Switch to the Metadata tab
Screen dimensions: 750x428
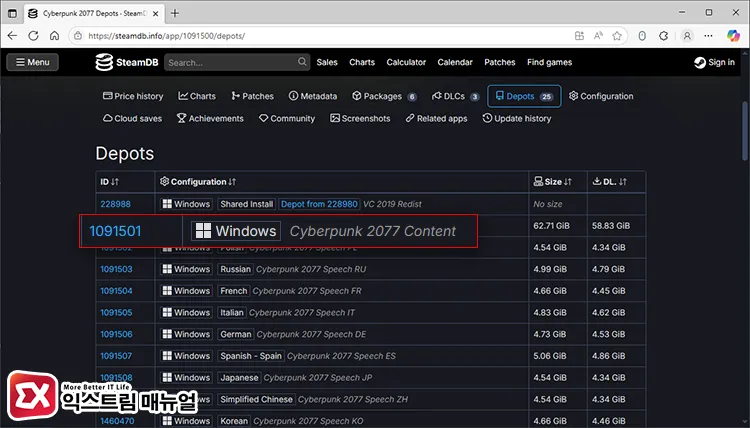pos(313,96)
